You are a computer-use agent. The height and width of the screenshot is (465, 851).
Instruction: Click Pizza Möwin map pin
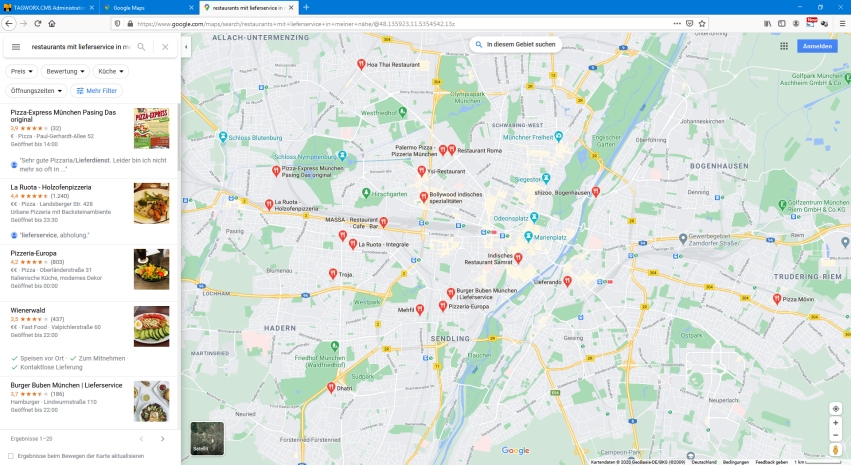point(777,298)
